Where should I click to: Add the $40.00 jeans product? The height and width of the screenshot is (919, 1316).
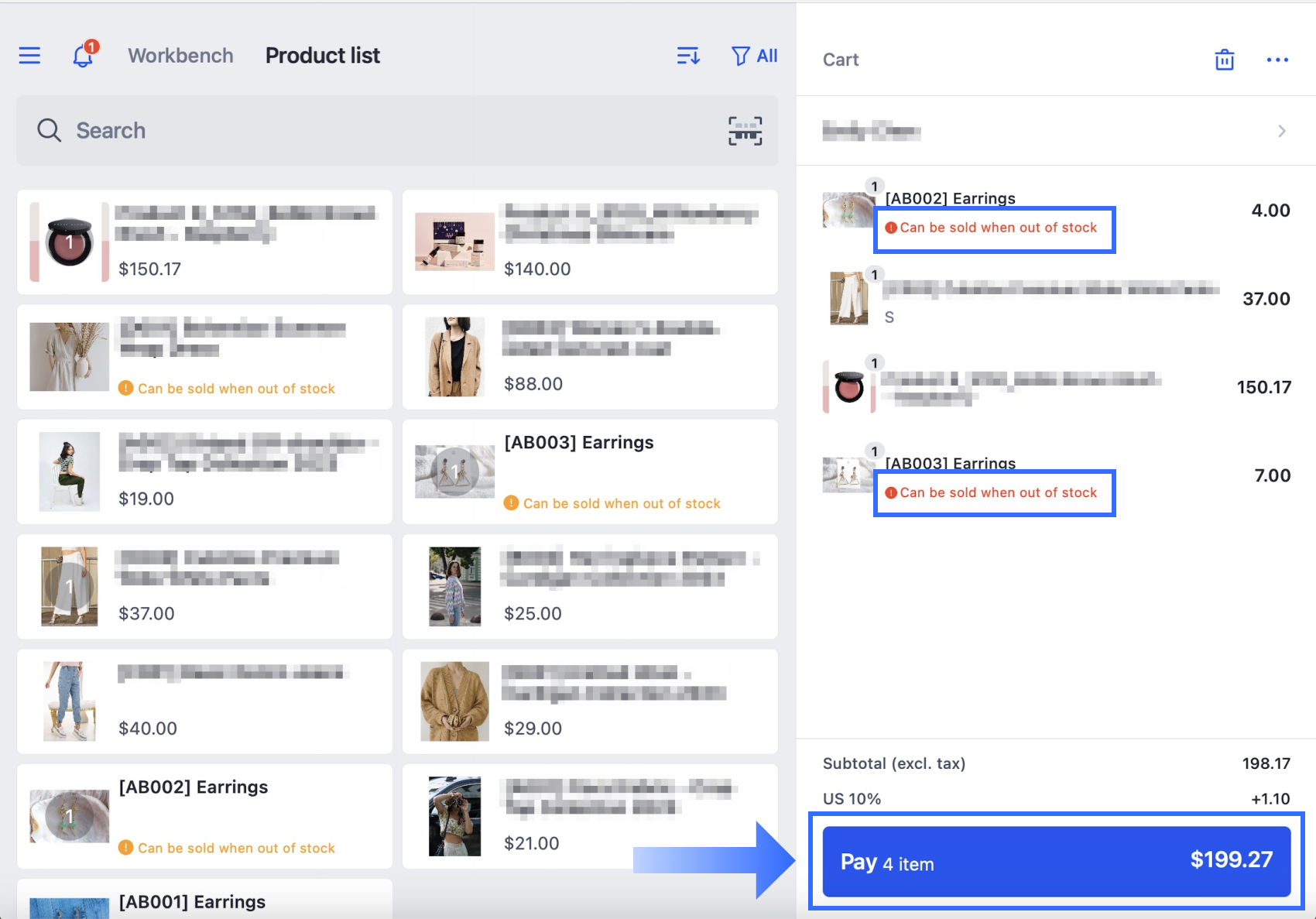coord(204,701)
